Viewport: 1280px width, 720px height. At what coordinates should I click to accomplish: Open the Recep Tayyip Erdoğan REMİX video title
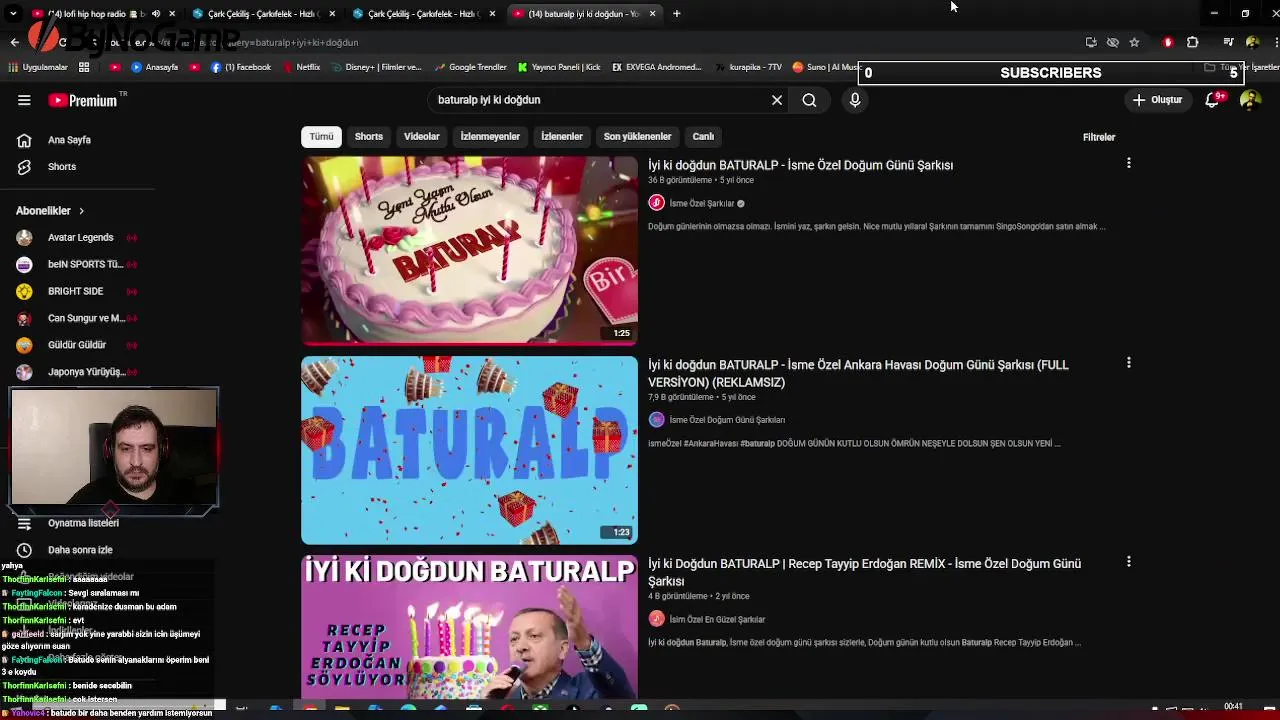(x=864, y=572)
